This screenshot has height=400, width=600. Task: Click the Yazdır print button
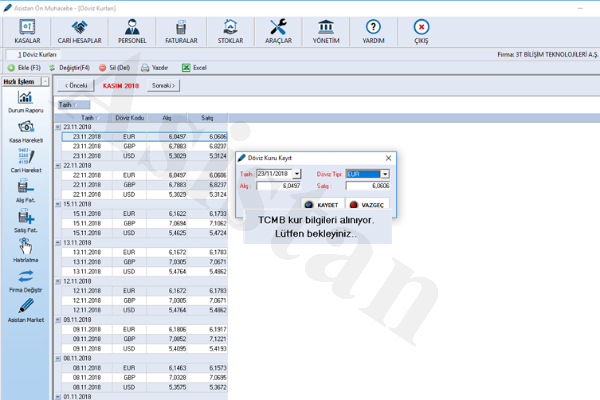click(155, 68)
